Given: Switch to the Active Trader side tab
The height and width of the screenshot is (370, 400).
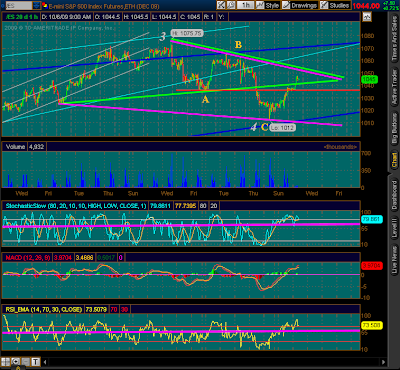Looking at the screenshot, I should pyautogui.click(x=394, y=88).
